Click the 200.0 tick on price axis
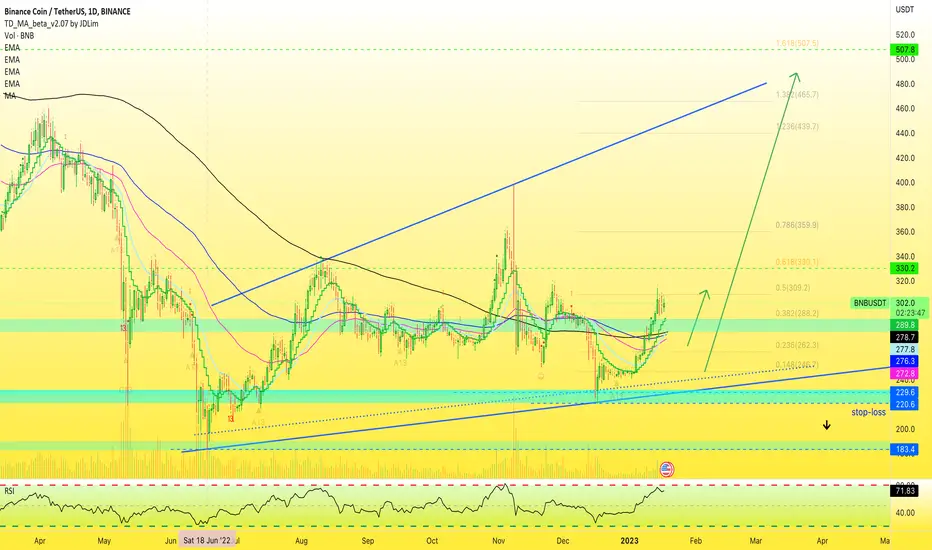 (905, 429)
